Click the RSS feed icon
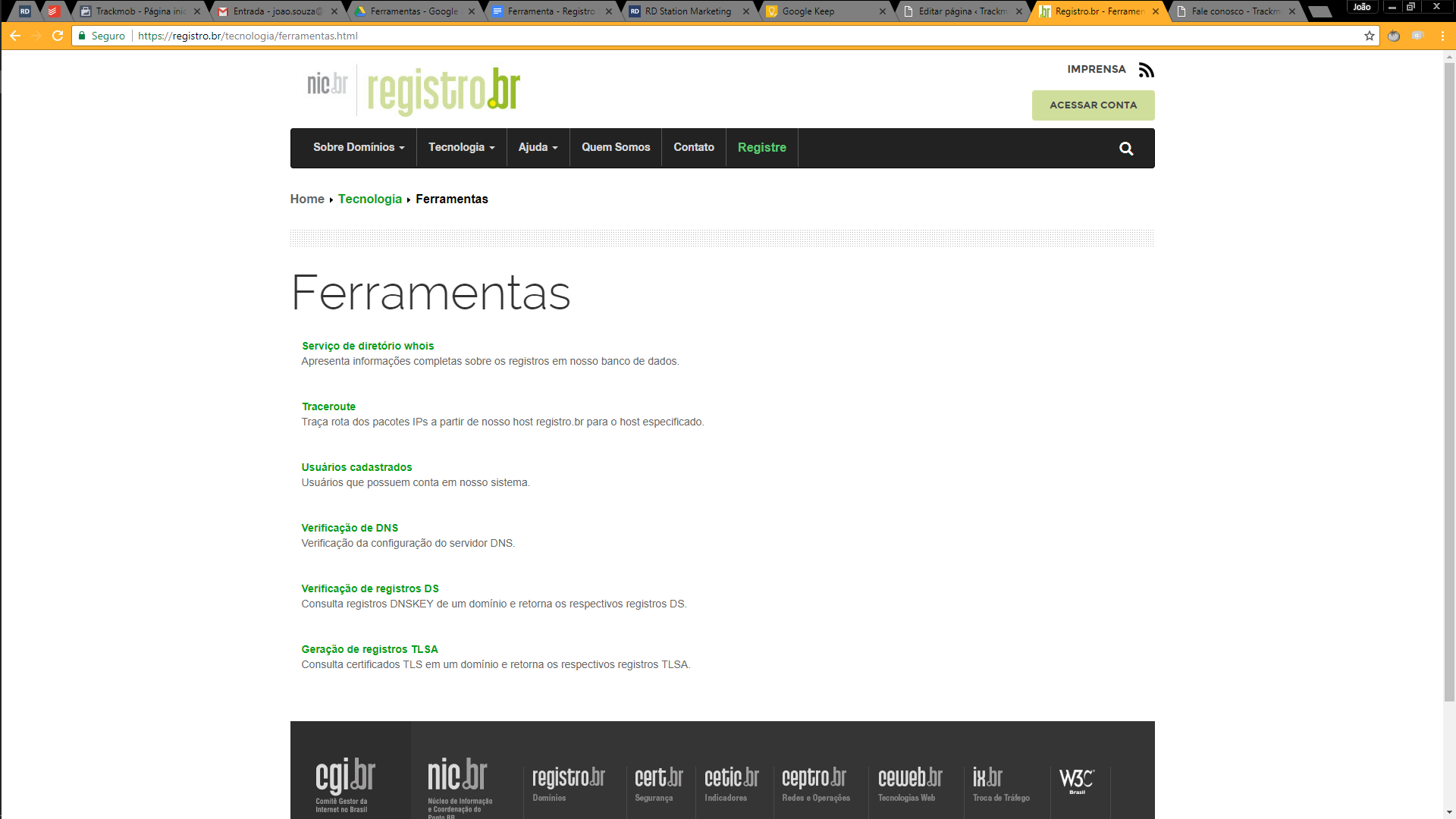The width and height of the screenshot is (1456, 819). (1146, 71)
